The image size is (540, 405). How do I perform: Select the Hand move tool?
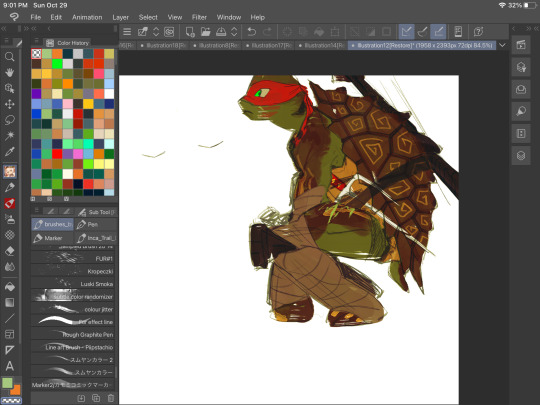point(10,72)
